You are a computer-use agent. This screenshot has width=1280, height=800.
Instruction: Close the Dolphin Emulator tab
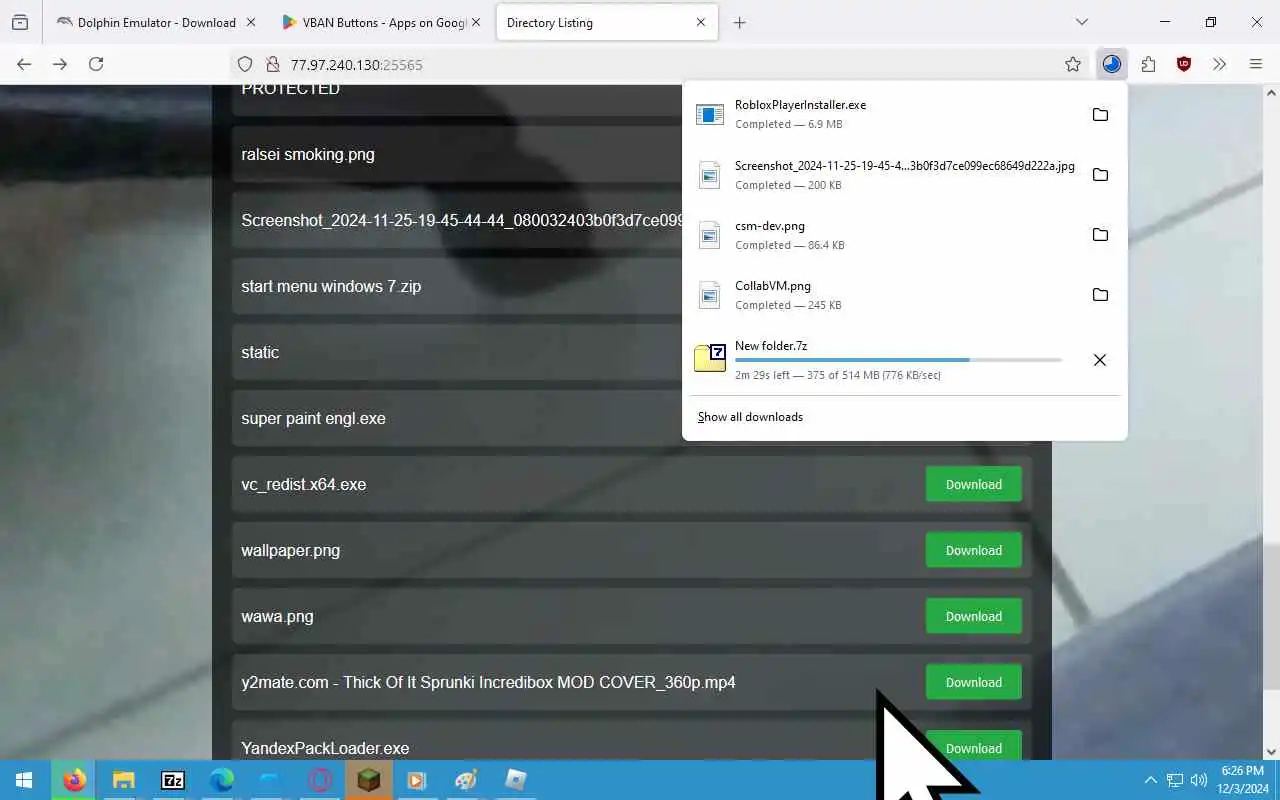[250, 22]
